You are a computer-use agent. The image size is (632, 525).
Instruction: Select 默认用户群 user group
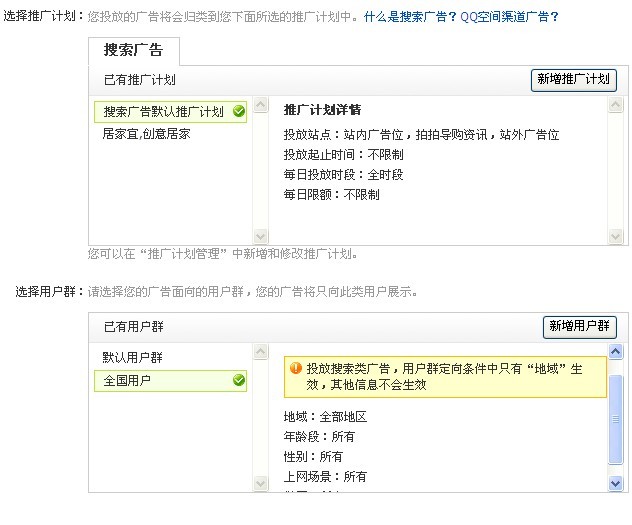pos(133,357)
